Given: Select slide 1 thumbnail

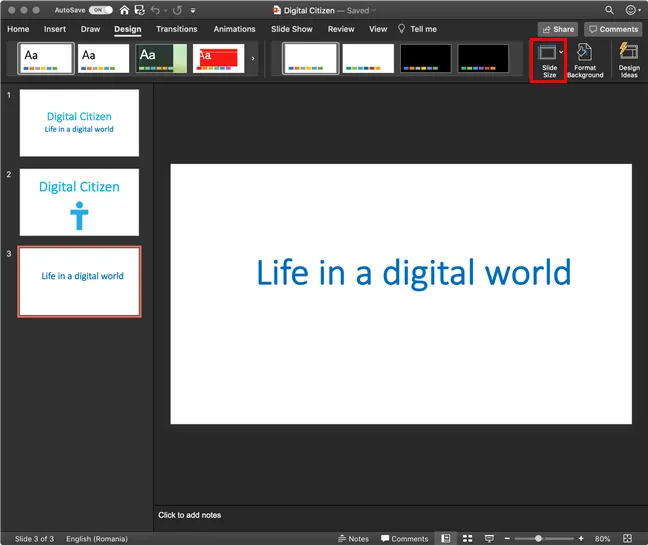Looking at the screenshot, I should tap(79, 123).
